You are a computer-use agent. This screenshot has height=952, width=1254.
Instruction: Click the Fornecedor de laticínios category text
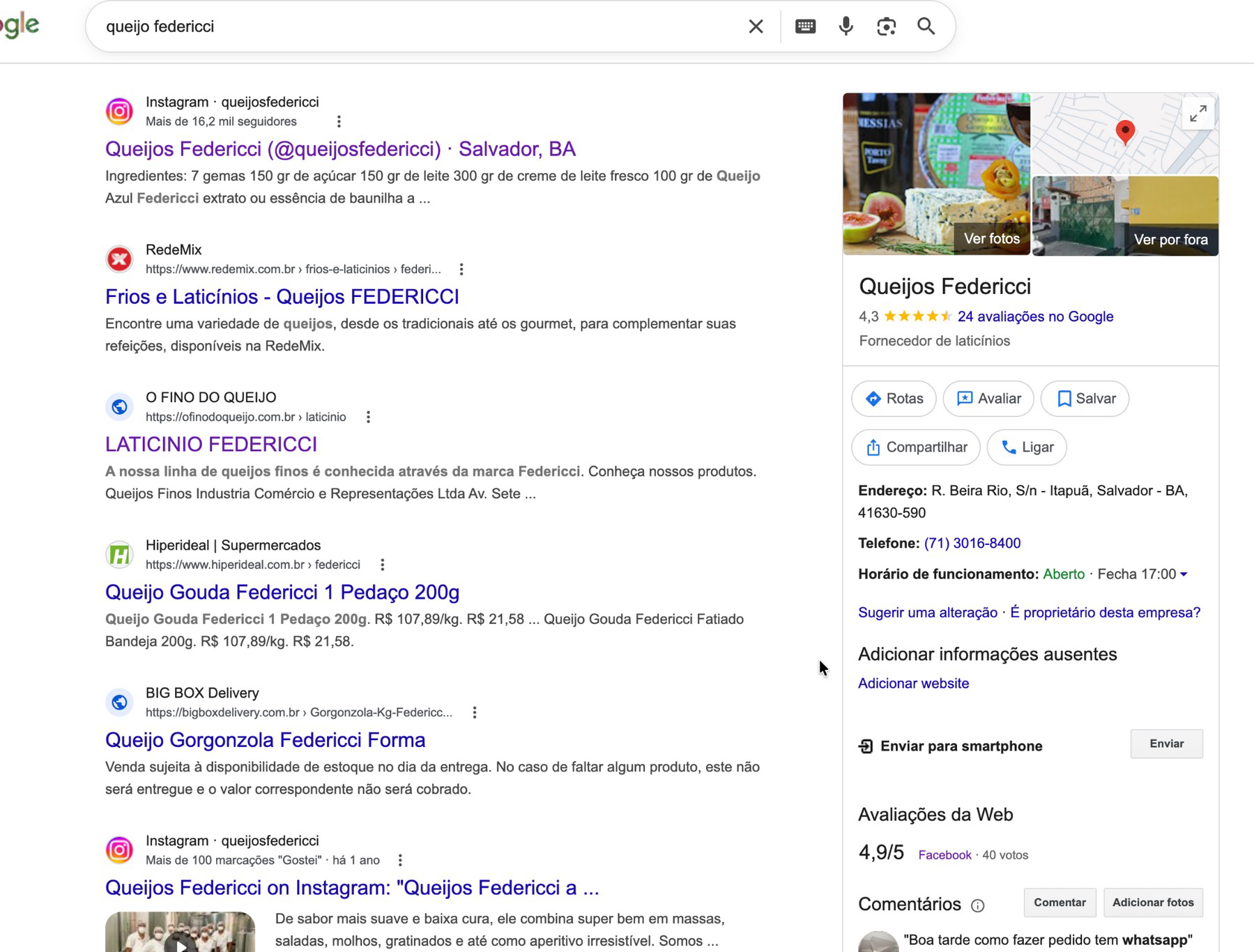click(x=934, y=341)
